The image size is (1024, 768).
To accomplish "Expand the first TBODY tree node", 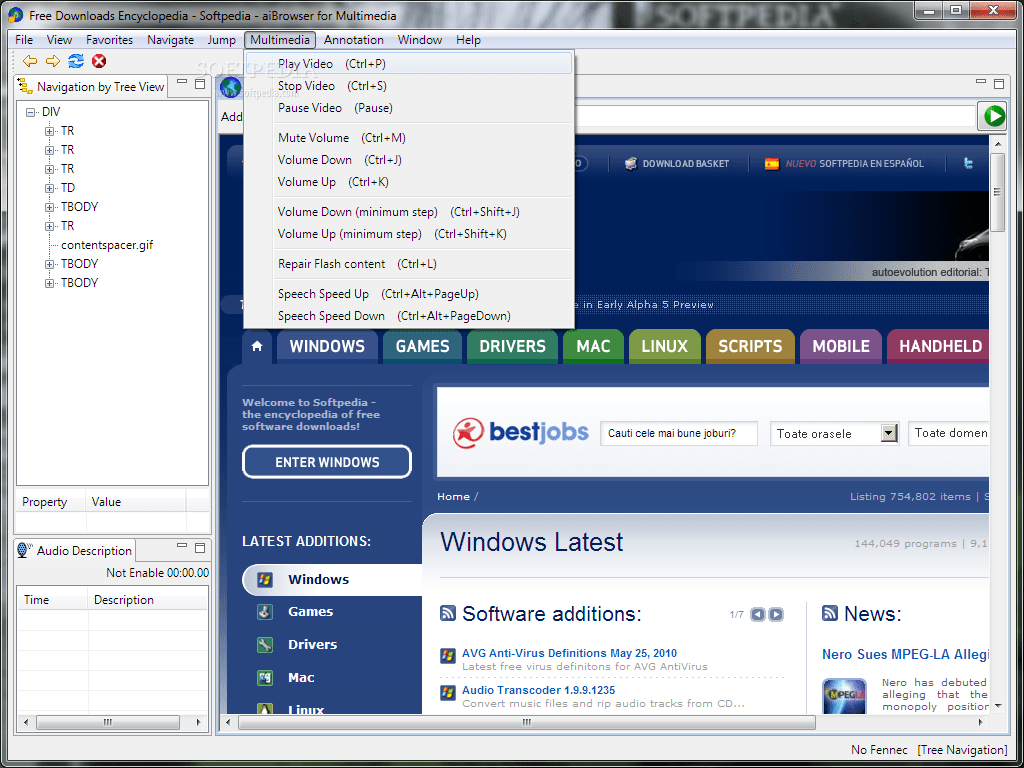I will coord(49,207).
